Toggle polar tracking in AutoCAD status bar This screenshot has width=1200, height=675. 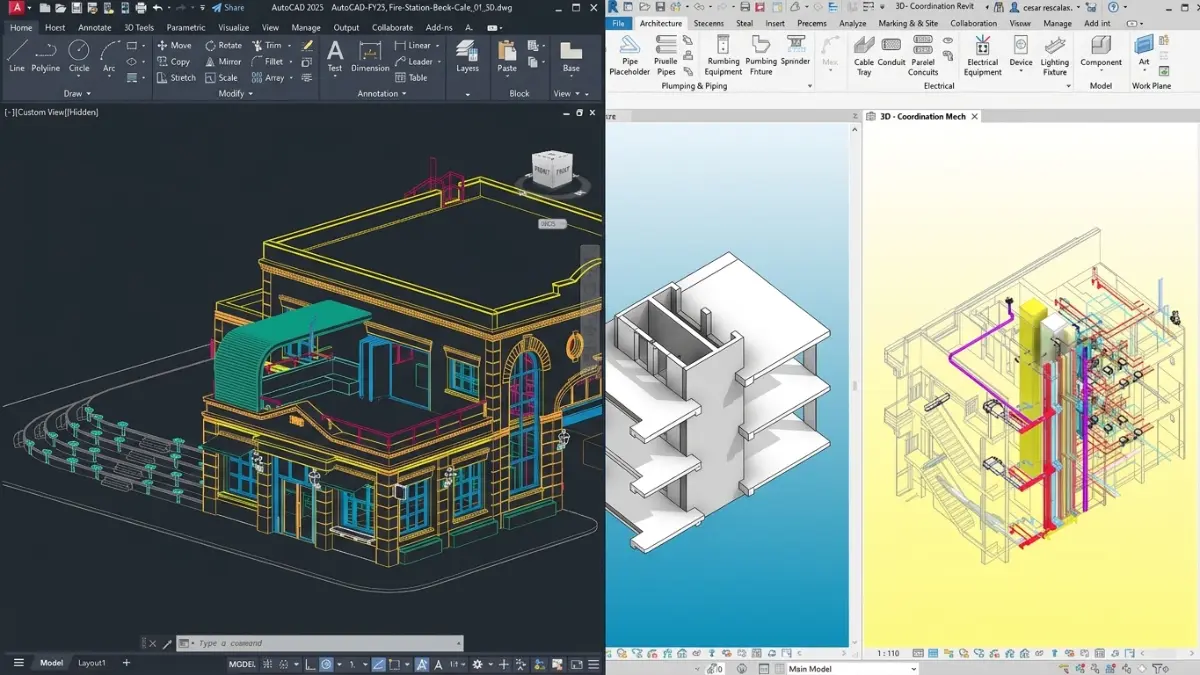[x=327, y=664]
